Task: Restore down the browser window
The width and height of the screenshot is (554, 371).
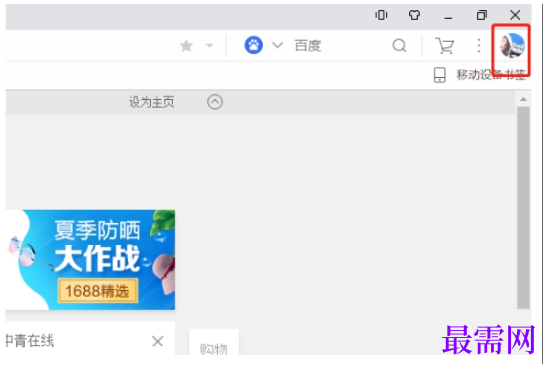Action: click(482, 15)
